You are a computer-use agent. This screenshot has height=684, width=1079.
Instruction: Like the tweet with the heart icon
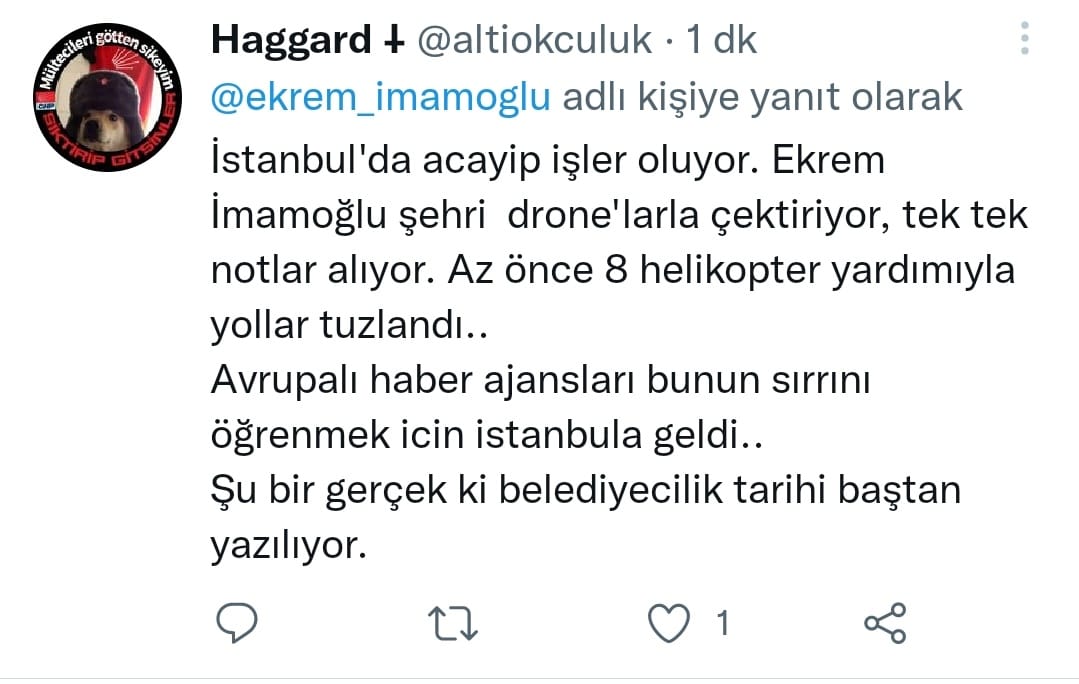(669, 623)
